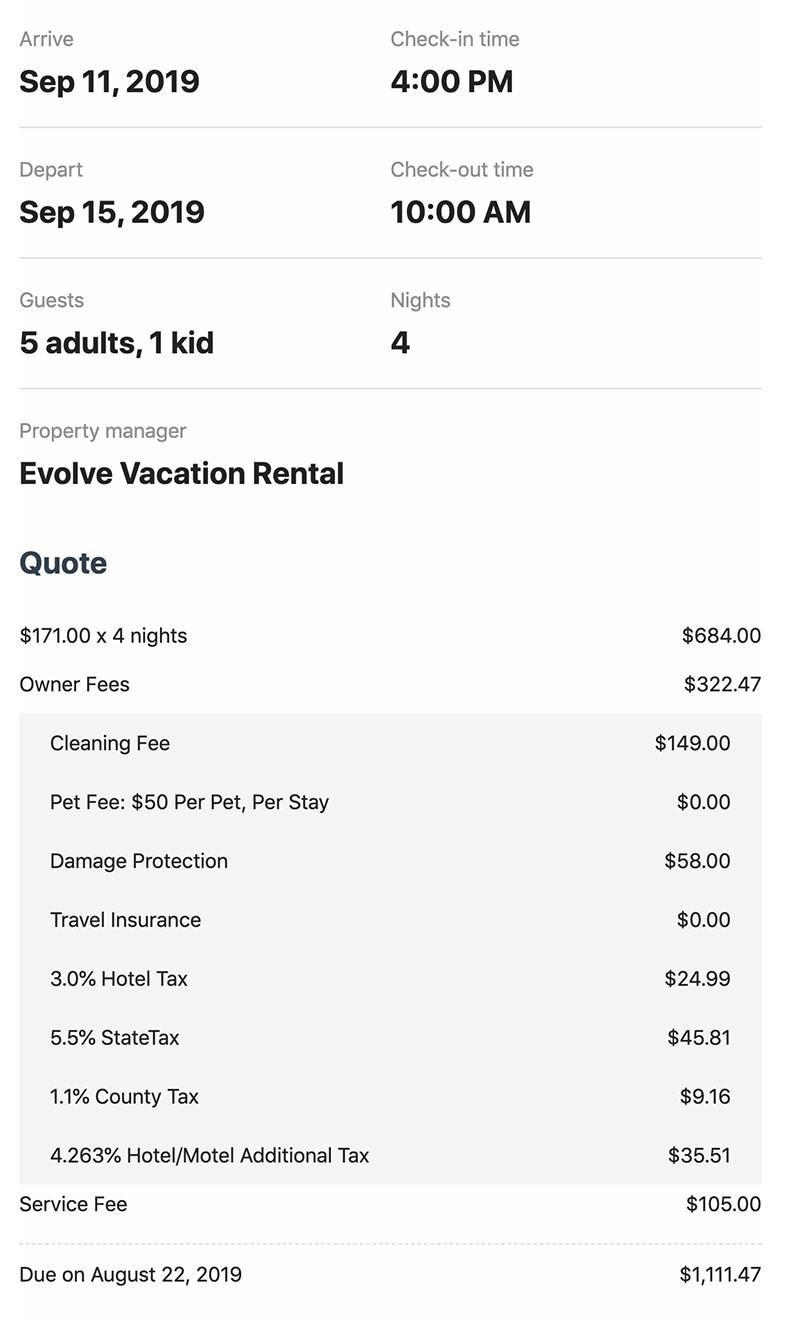
Task: Select the 3.0% Hotel Tax row
Action: (x=119, y=979)
